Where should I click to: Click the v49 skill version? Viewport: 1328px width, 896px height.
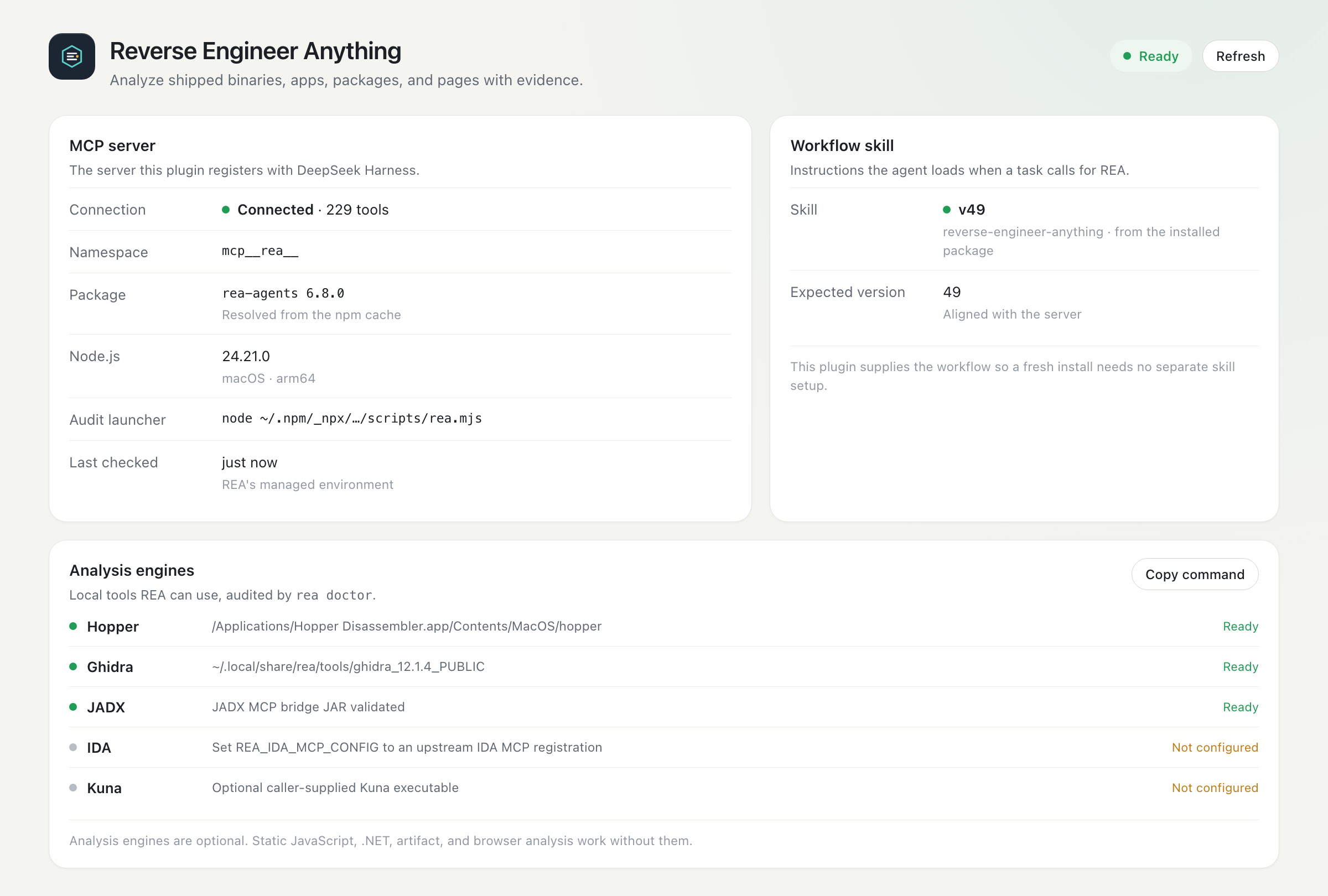coord(972,210)
